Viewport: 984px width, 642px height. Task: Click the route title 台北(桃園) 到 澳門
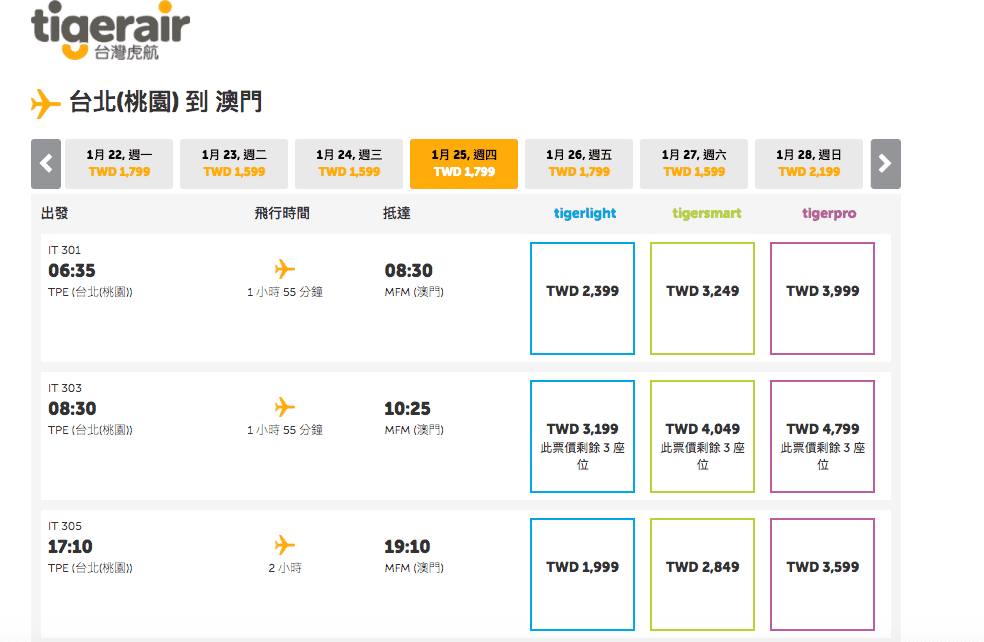[x=166, y=102]
